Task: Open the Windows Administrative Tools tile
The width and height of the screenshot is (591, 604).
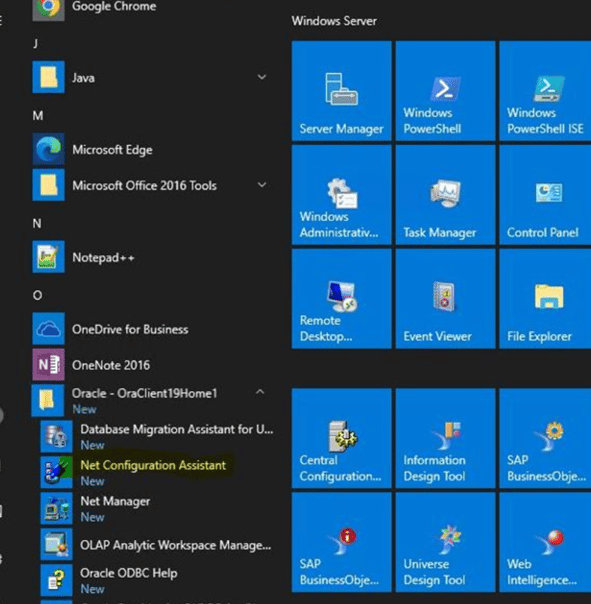Action: [x=342, y=195]
